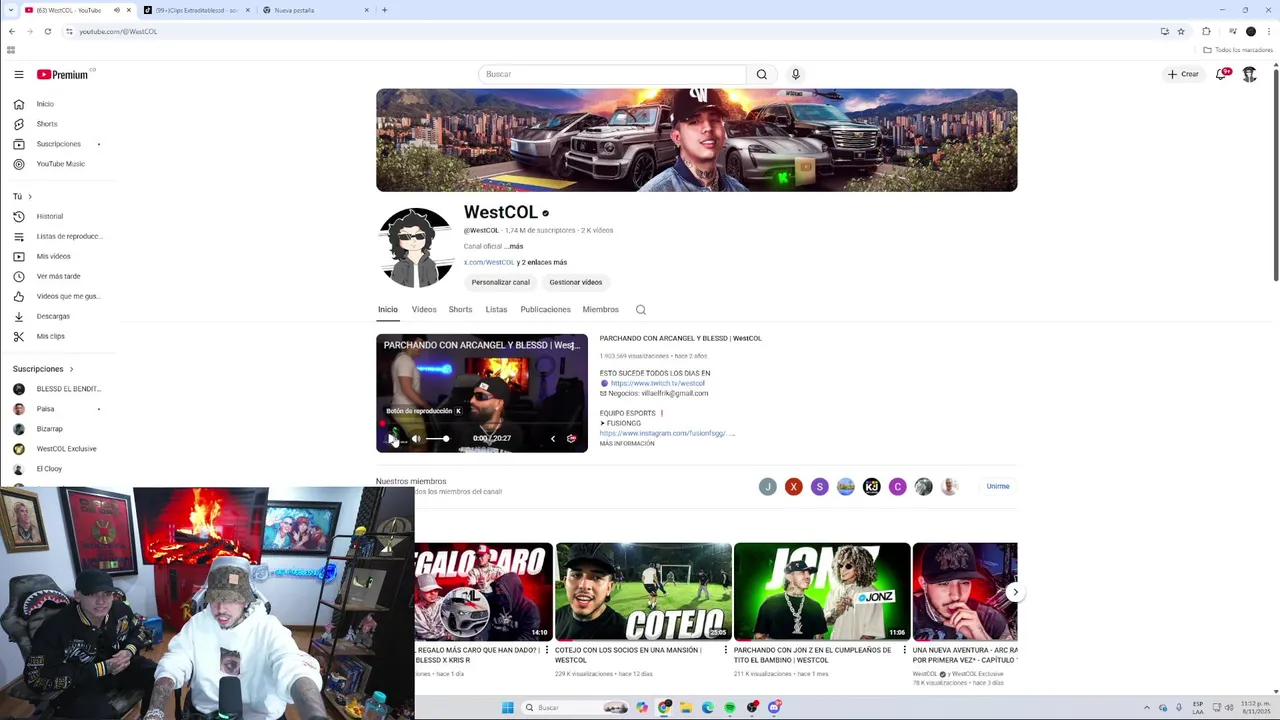Click the Unirme membership link

click(x=998, y=486)
